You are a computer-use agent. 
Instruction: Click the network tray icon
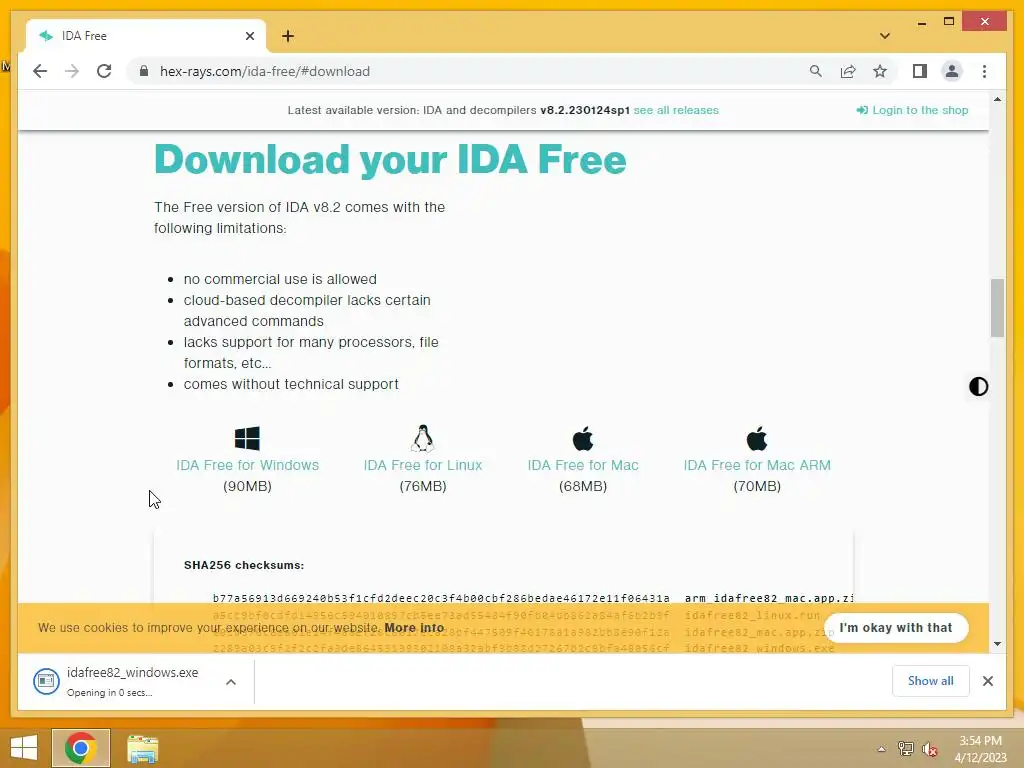(x=905, y=749)
